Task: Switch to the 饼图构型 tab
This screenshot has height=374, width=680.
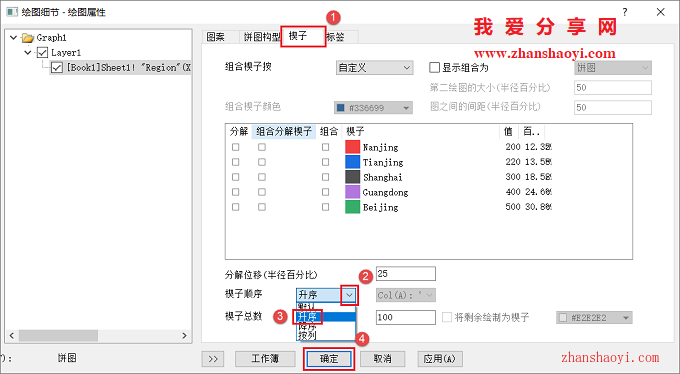Action: point(262,37)
